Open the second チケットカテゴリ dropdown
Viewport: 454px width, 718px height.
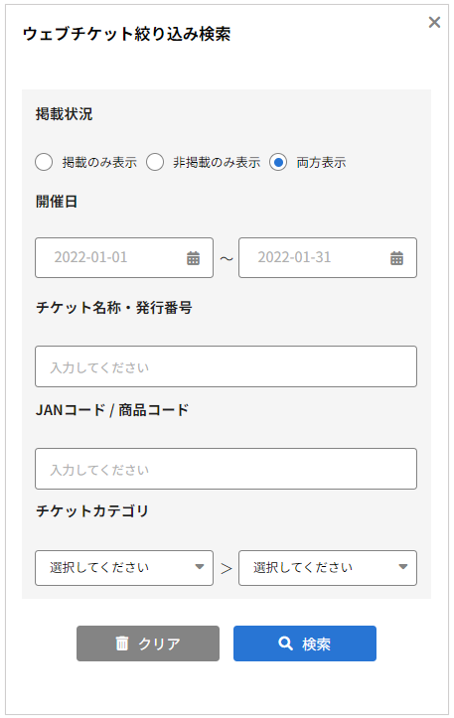[x=328, y=568]
